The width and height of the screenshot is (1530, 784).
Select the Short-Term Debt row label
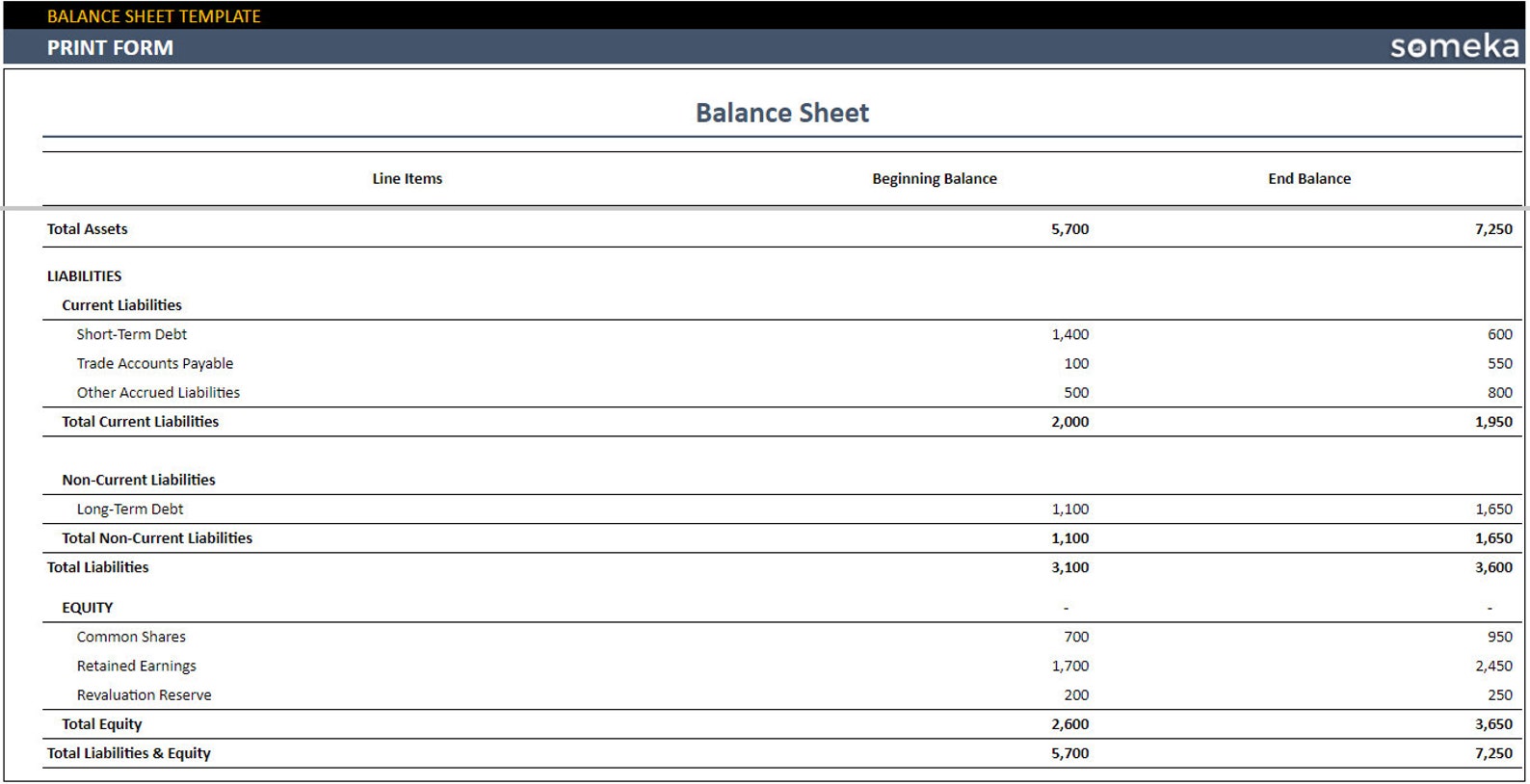click(132, 334)
